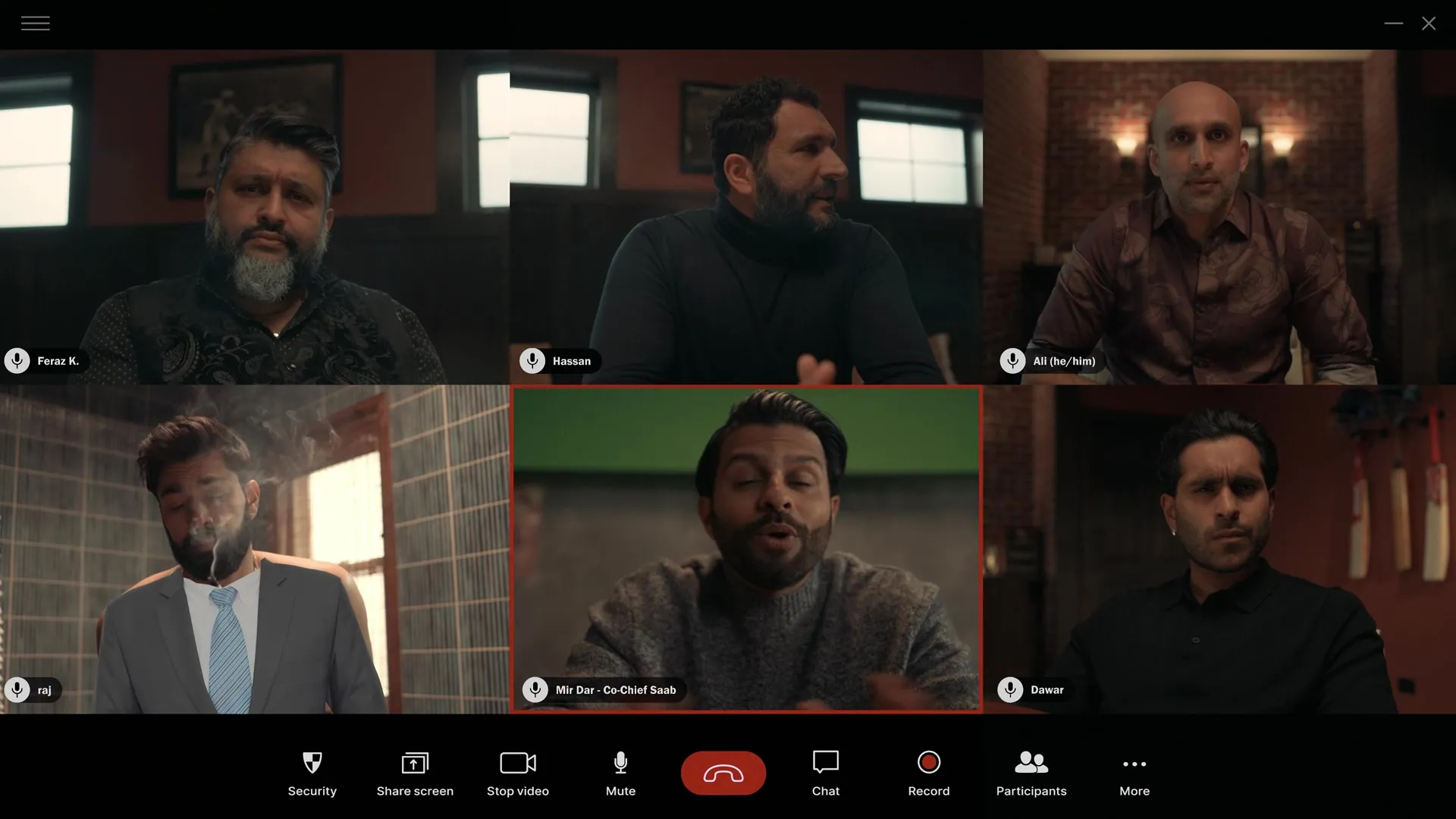The image size is (1456, 819).
Task: Open the More options ellipsis
Action: pos(1134,764)
